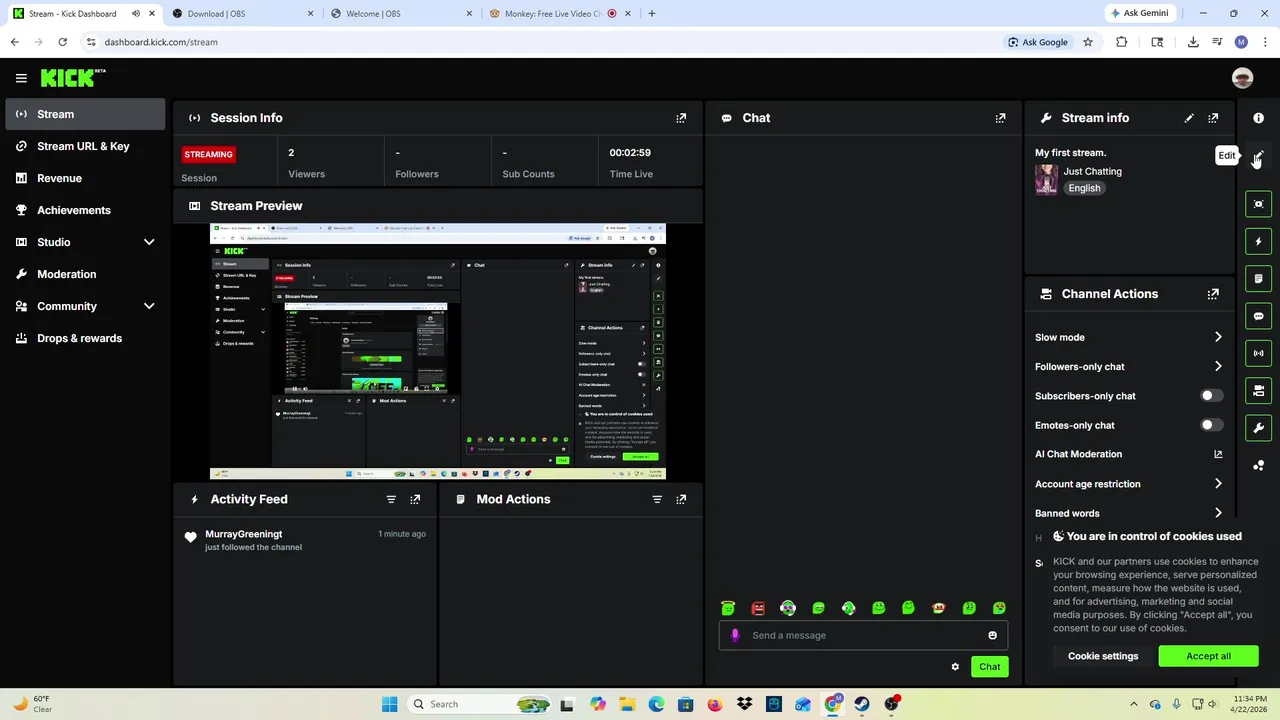Click MurrayGreeningt username in Activity Feed
This screenshot has width=1280, height=720.
click(x=244, y=534)
